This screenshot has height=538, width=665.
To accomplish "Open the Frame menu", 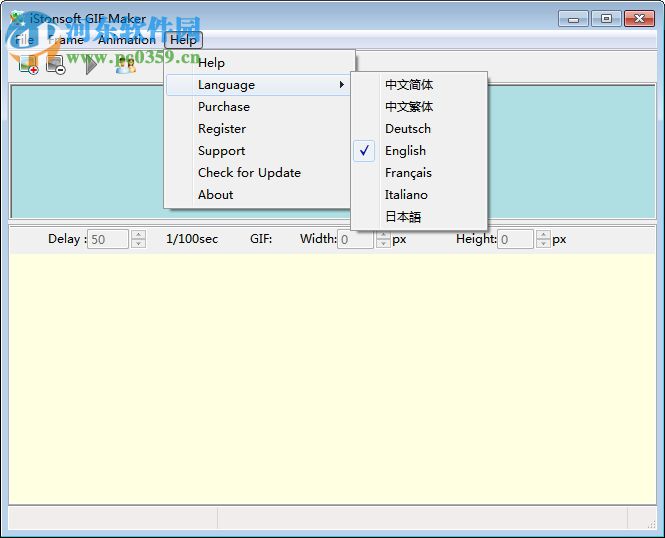I will [x=66, y=40].
